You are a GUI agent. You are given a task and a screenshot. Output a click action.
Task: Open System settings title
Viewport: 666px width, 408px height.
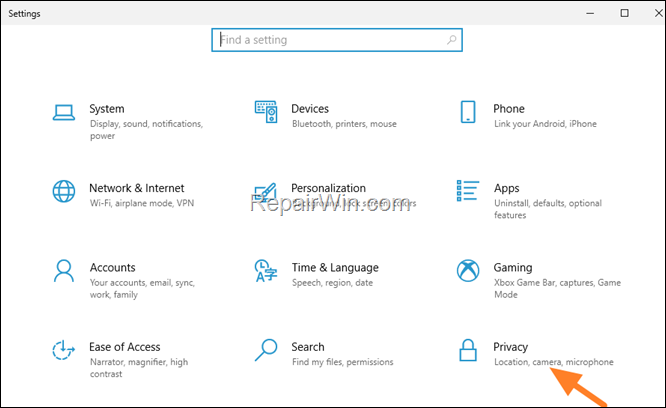[x=107, y=109]
